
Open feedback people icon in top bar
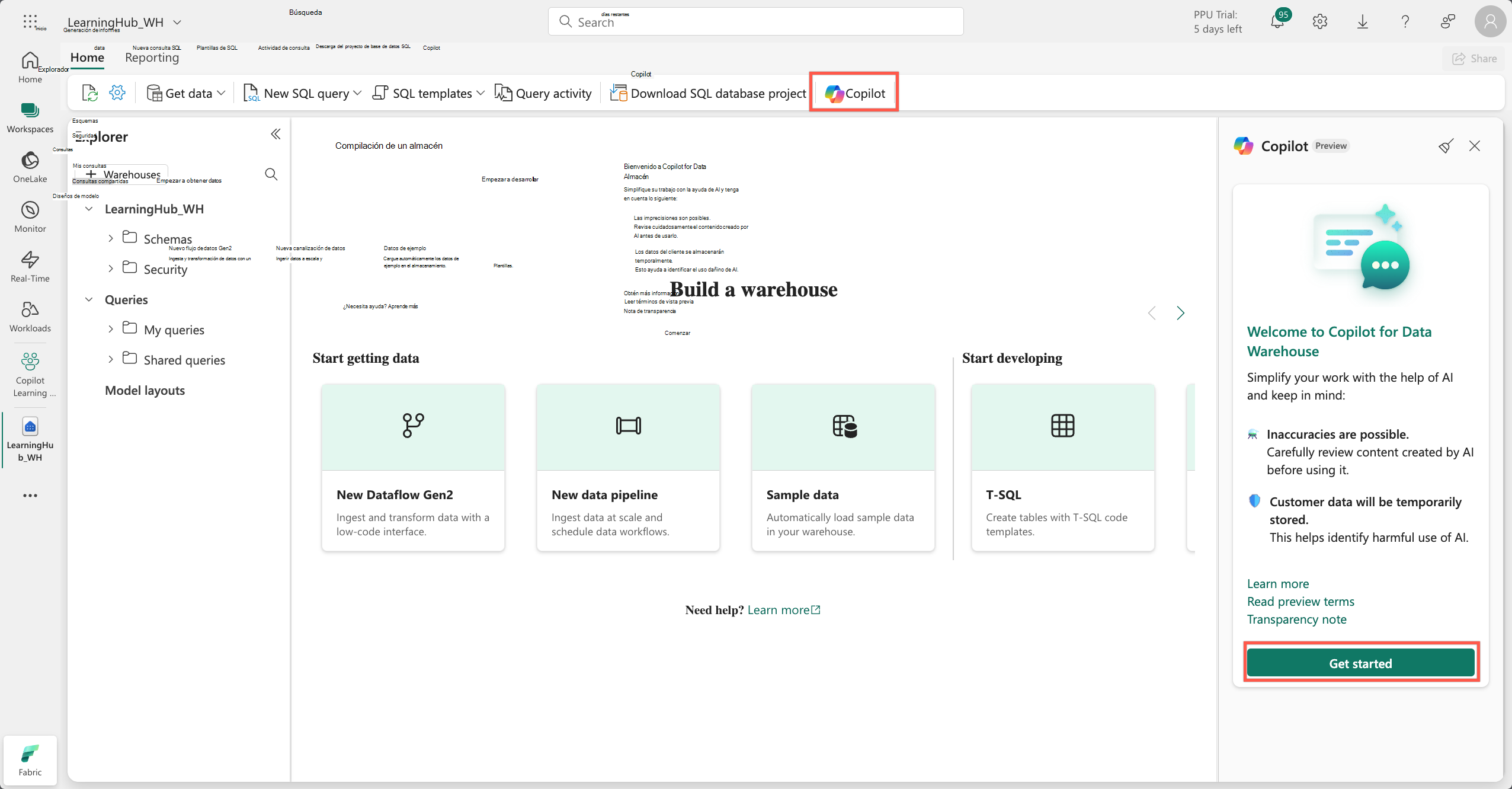click(x=1447, y=22)
